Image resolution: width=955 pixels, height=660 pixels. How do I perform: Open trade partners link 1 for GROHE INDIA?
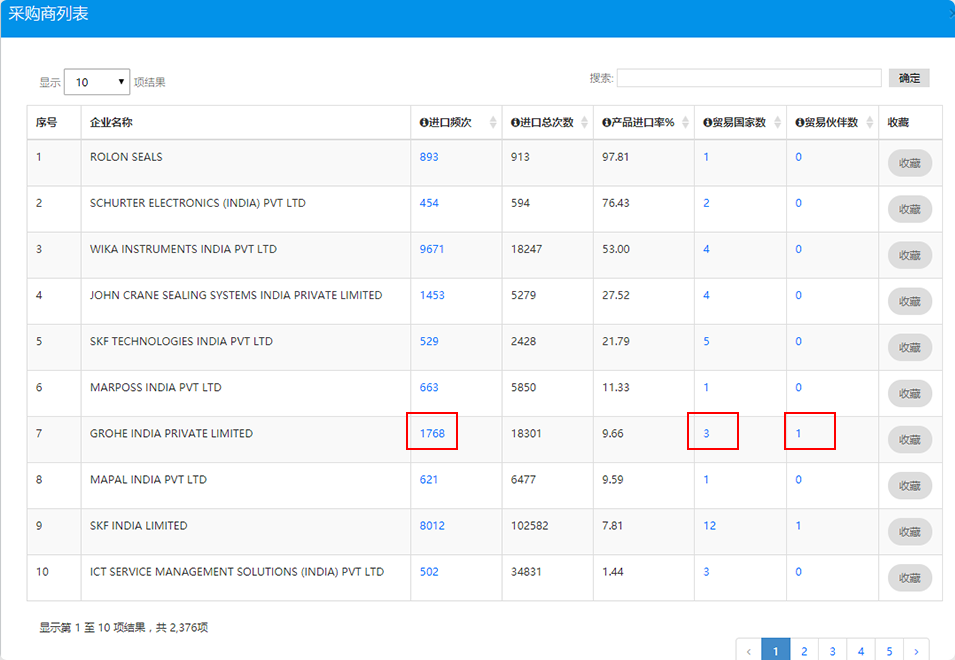pyautogui.click(x=798, y=434)
